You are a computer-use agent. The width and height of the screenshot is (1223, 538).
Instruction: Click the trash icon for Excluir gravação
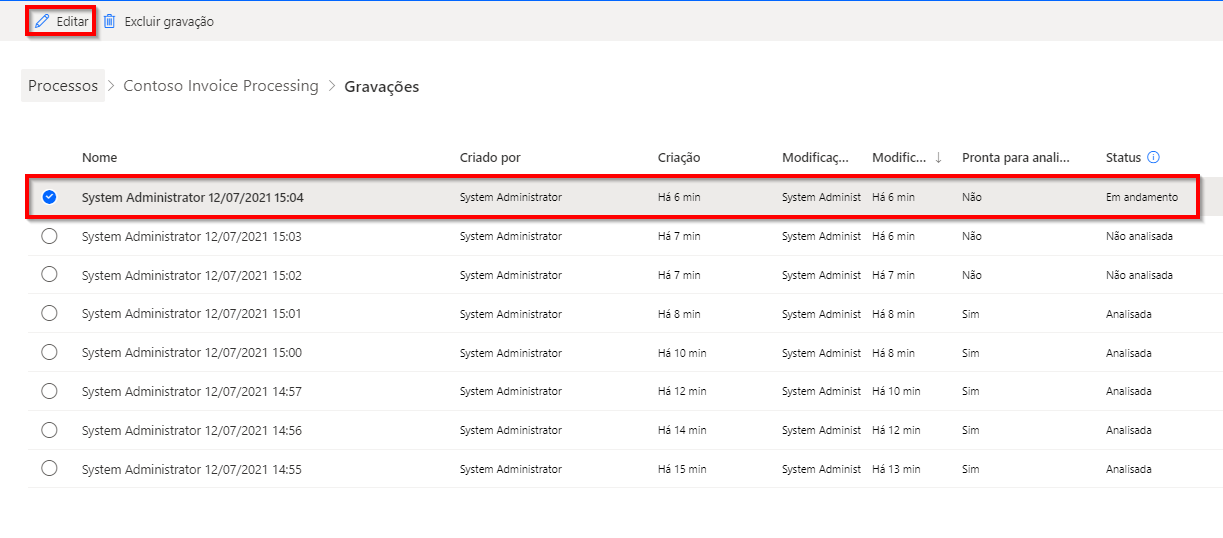click(x=110, y=21)
